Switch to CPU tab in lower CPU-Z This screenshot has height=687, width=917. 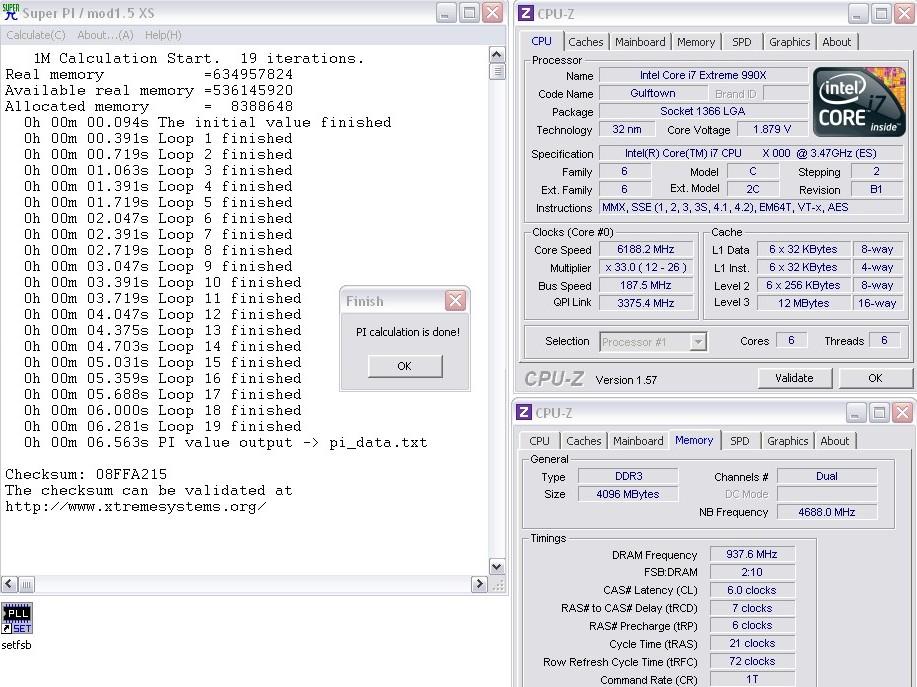(539, 441)
